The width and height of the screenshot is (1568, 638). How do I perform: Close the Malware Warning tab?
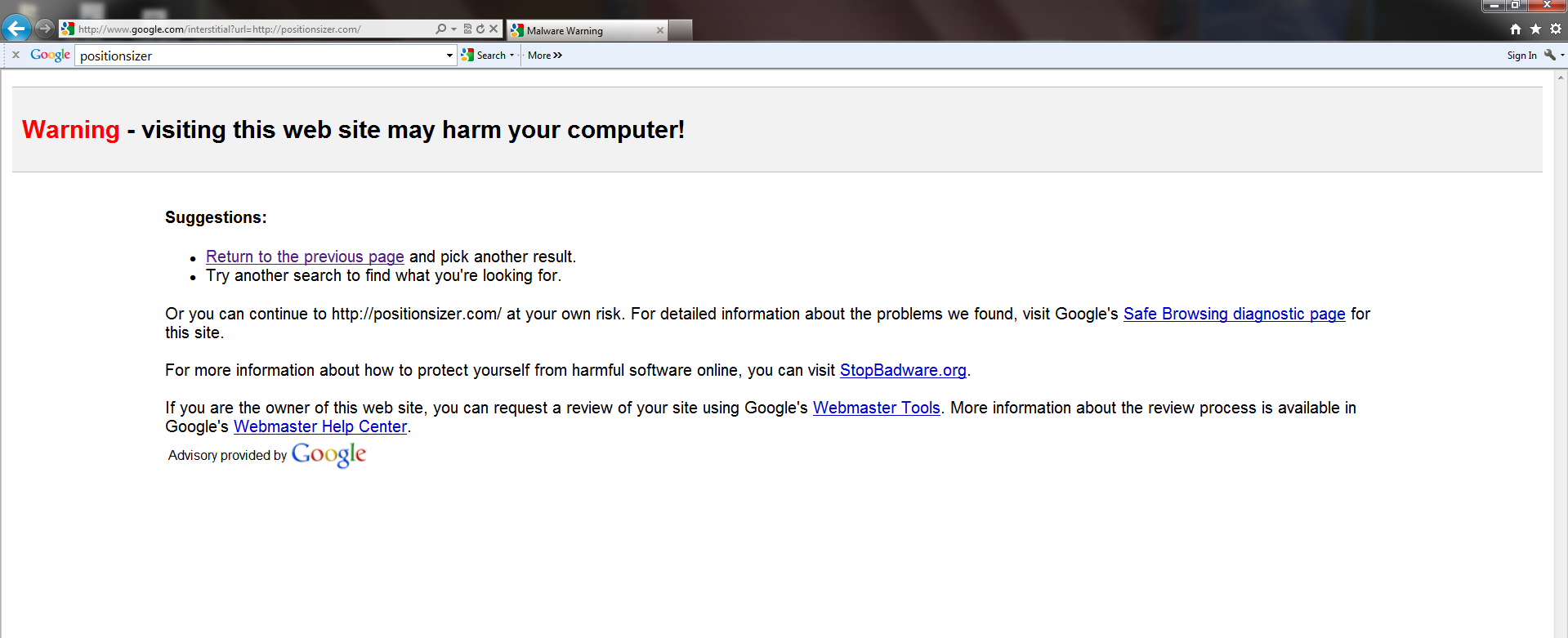point(660,30)
